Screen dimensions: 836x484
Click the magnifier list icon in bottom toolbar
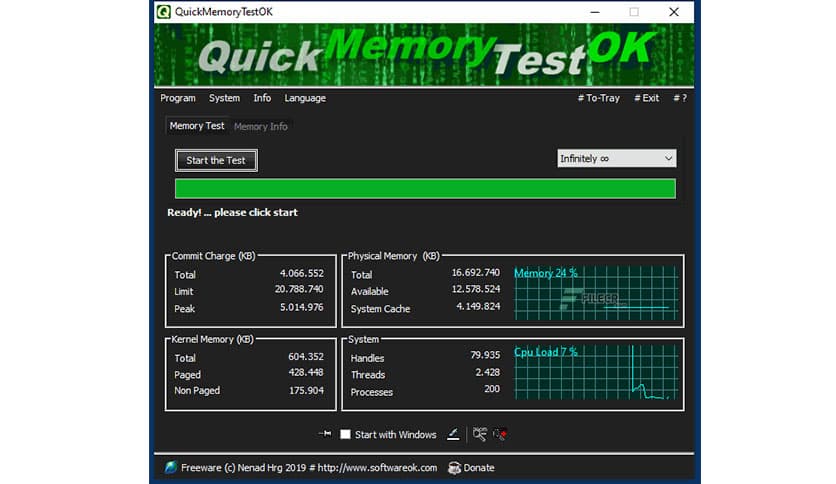[480, 434]
